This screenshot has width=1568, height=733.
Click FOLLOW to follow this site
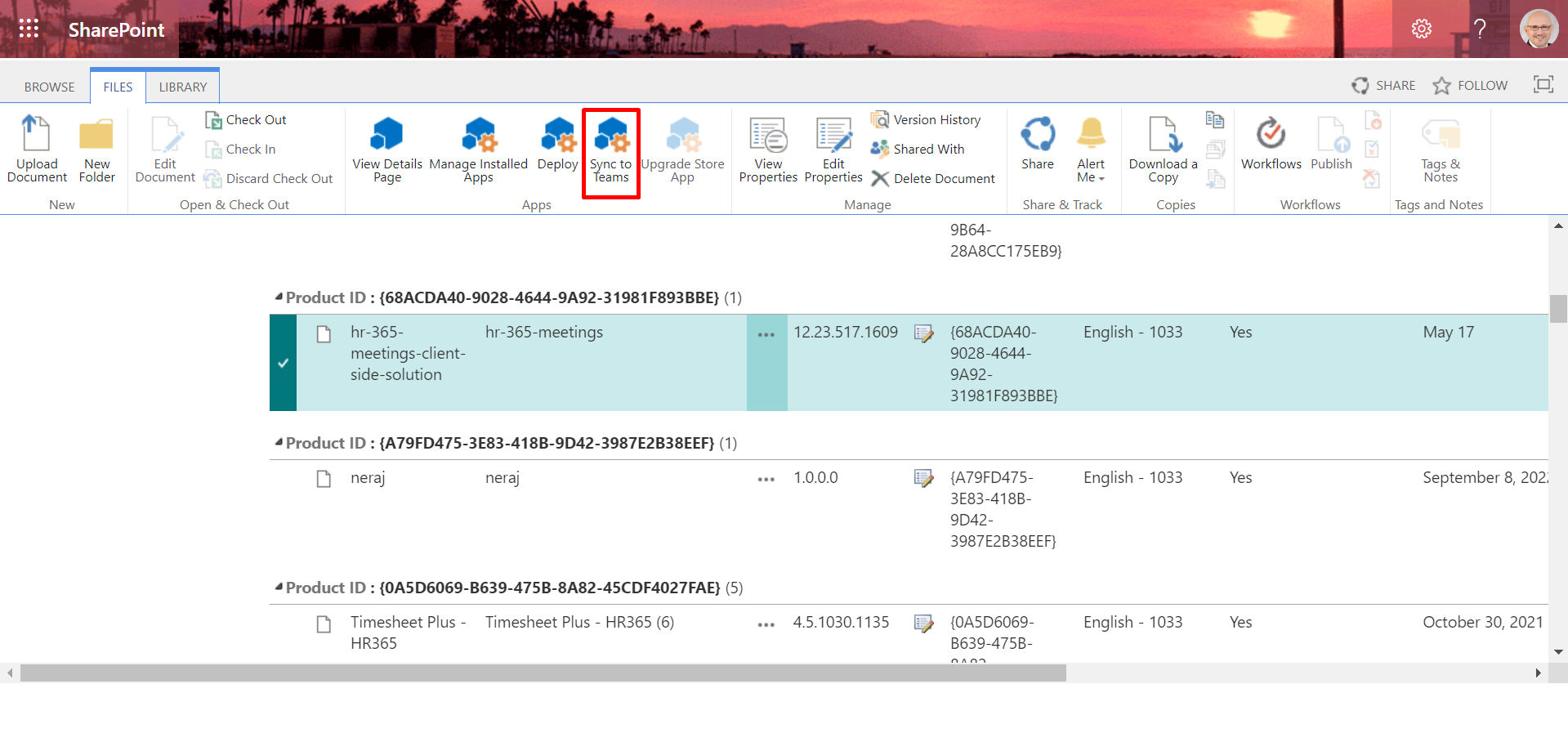click(1471, 85)
